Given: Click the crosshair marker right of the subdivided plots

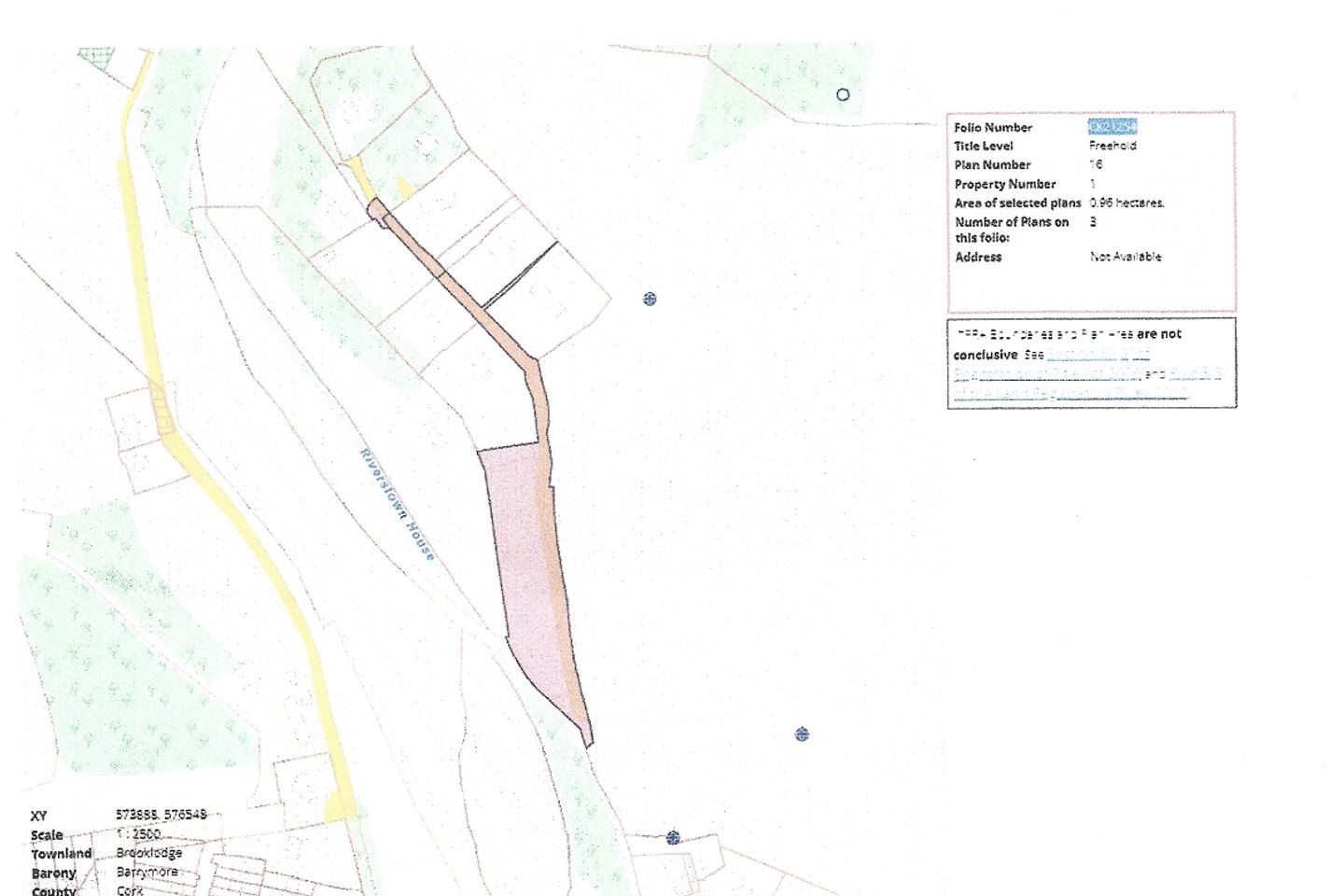Looking at the screenshot, I should (x=650, y=299).
